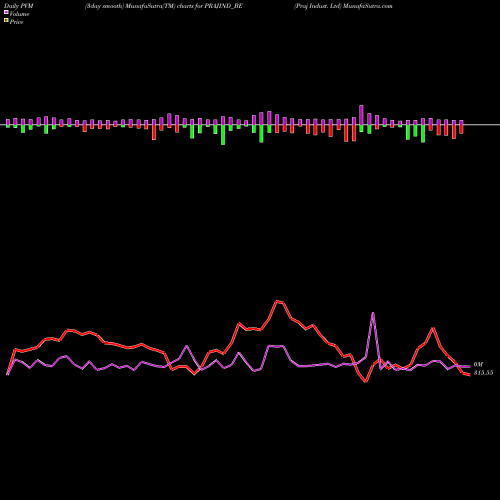500x500 pixels.
Task: Click the purple Volume legend swatch
Action: point(6,12)
